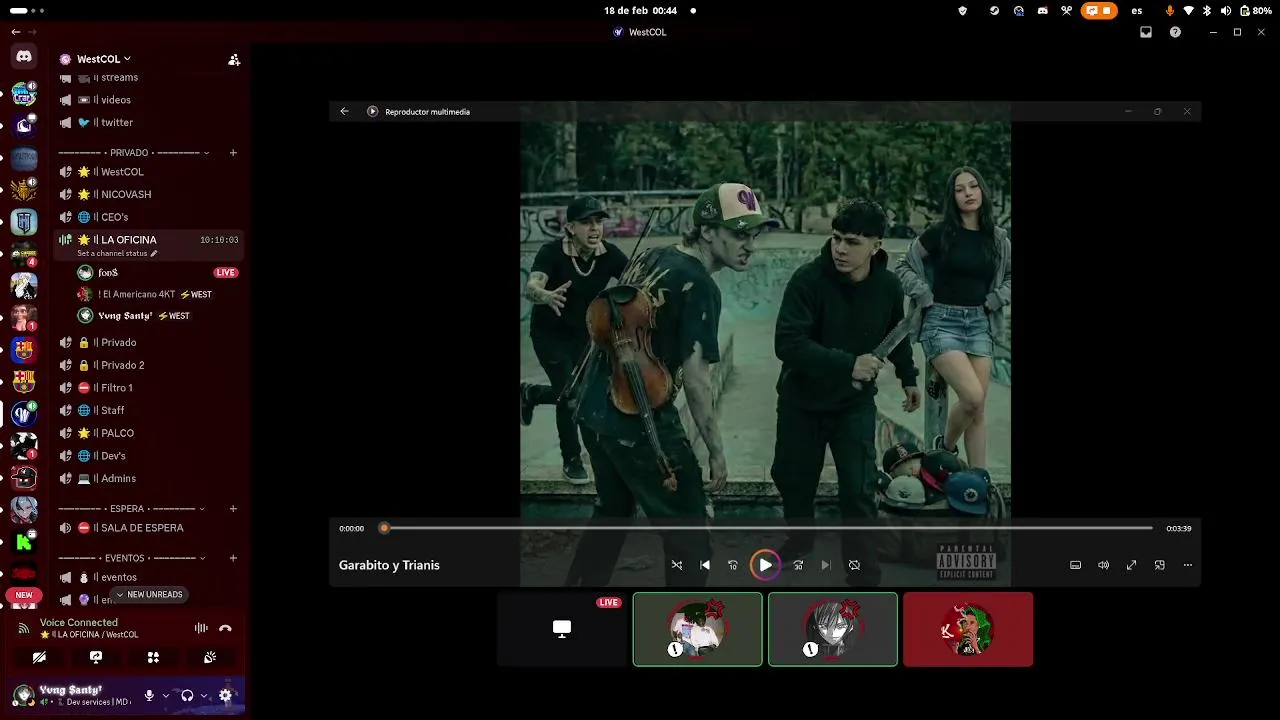Add channel to ESPERA category

233,509
